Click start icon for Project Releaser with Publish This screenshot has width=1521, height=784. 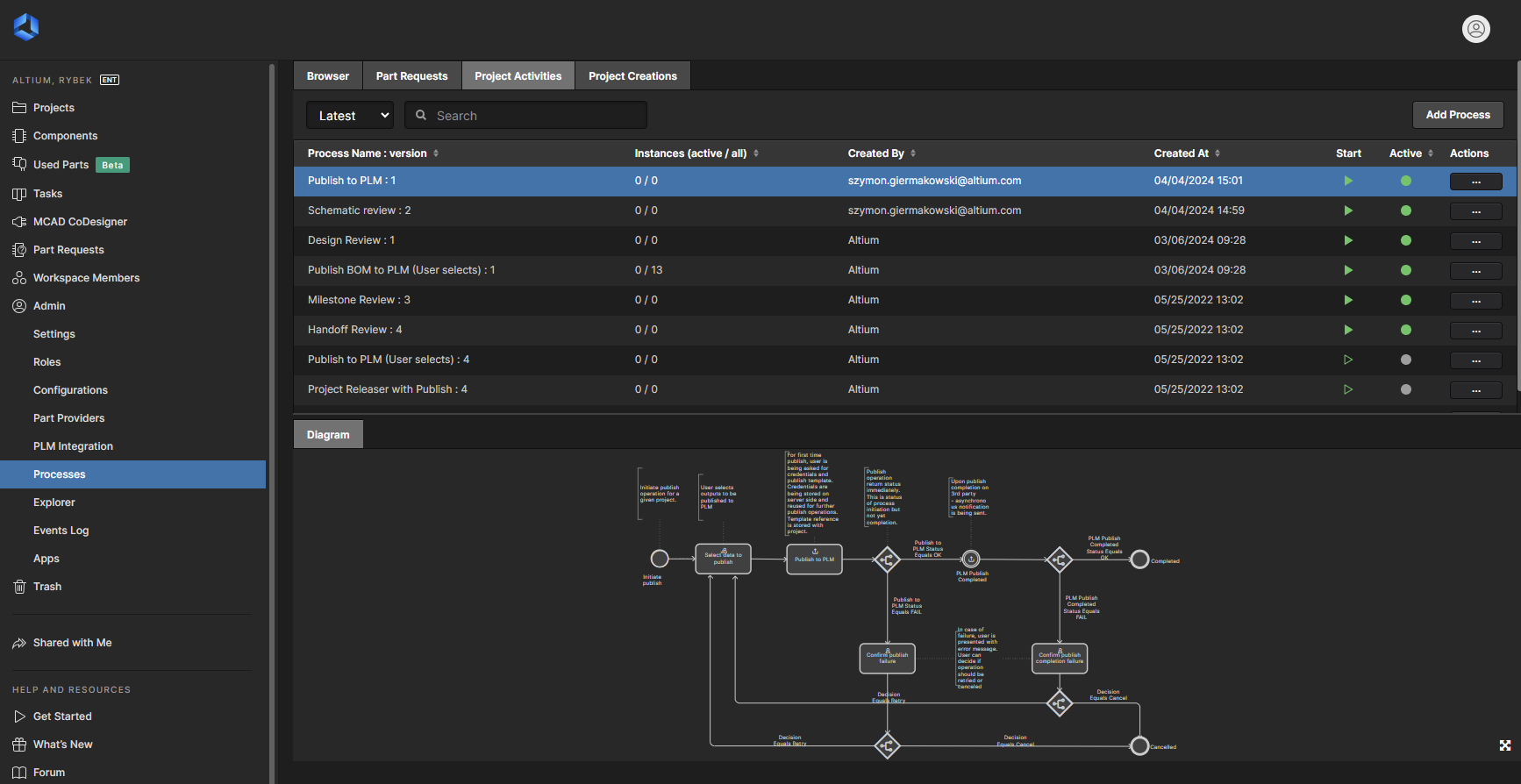pyautogui.click(x=1348, y=389)
